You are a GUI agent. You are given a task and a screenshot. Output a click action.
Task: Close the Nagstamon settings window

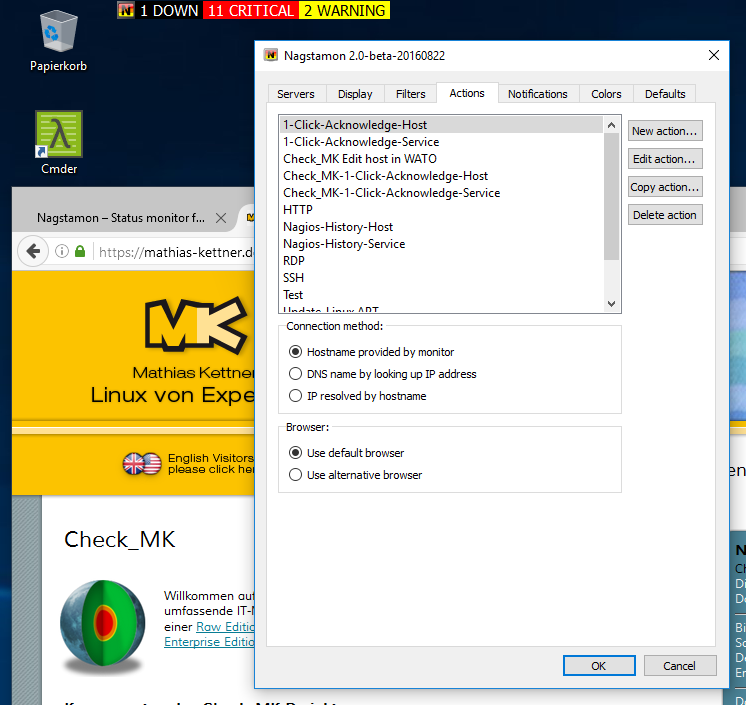[x=714, y=55]
